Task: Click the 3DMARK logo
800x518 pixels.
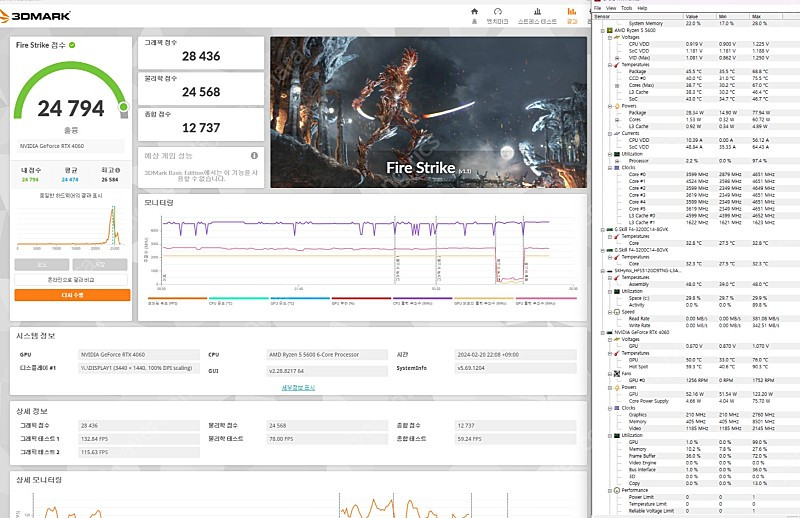Action: (36, 16)
